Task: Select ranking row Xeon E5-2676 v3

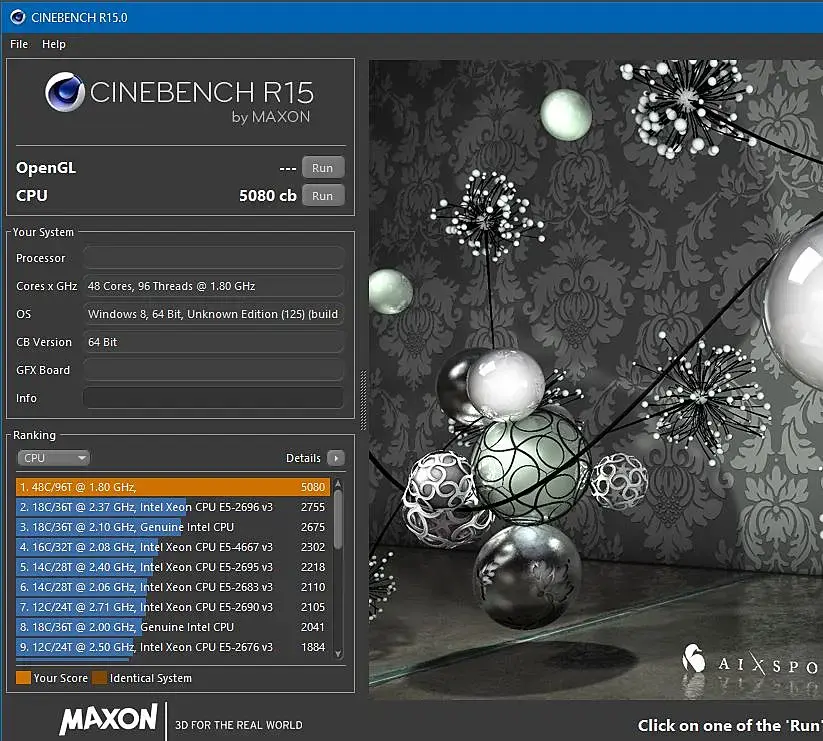Action: pyautogui.click(x=173, y=647)
